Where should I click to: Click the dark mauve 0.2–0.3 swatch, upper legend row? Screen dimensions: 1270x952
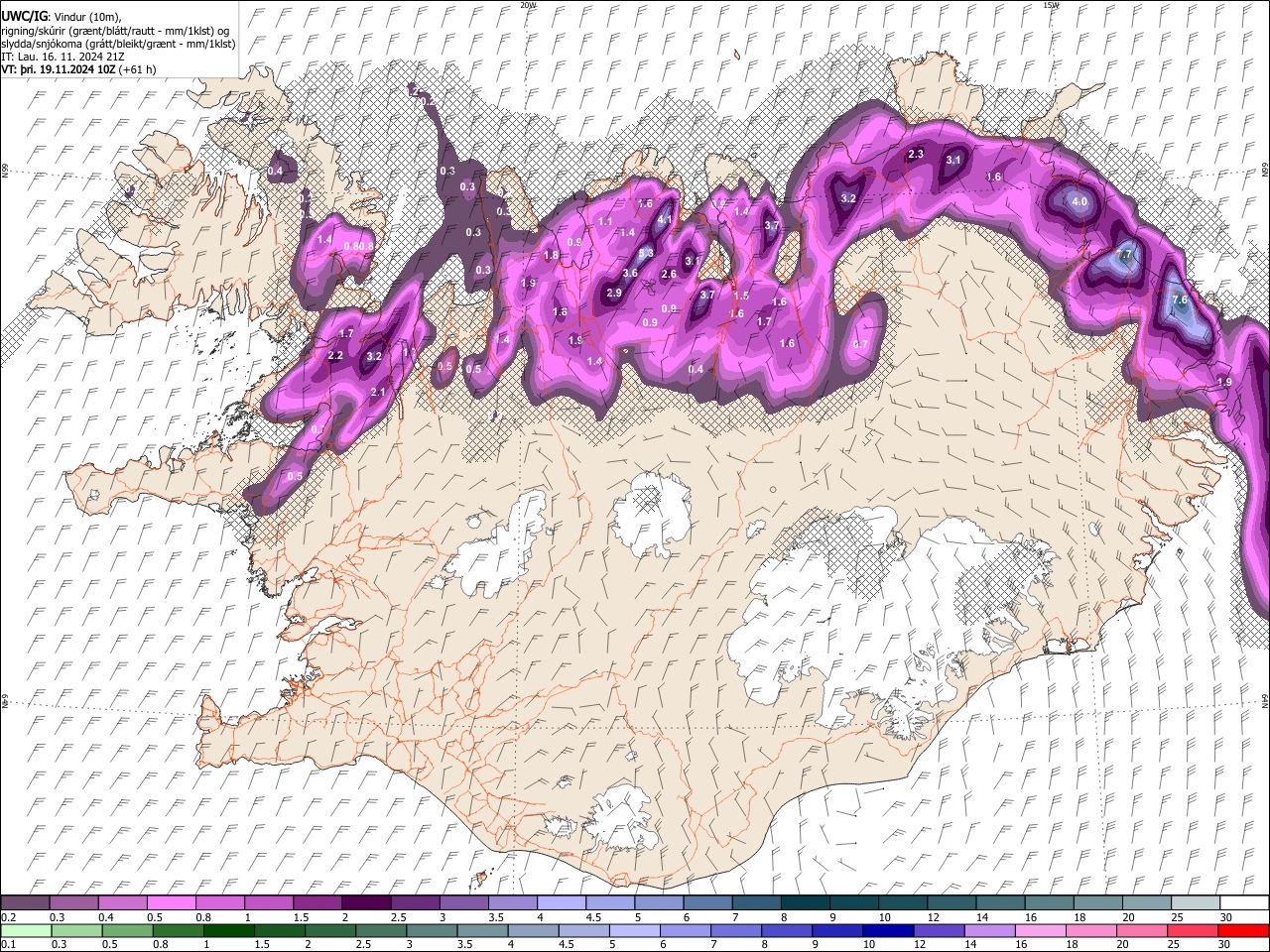pyautogui.click(x=26, y=903)
